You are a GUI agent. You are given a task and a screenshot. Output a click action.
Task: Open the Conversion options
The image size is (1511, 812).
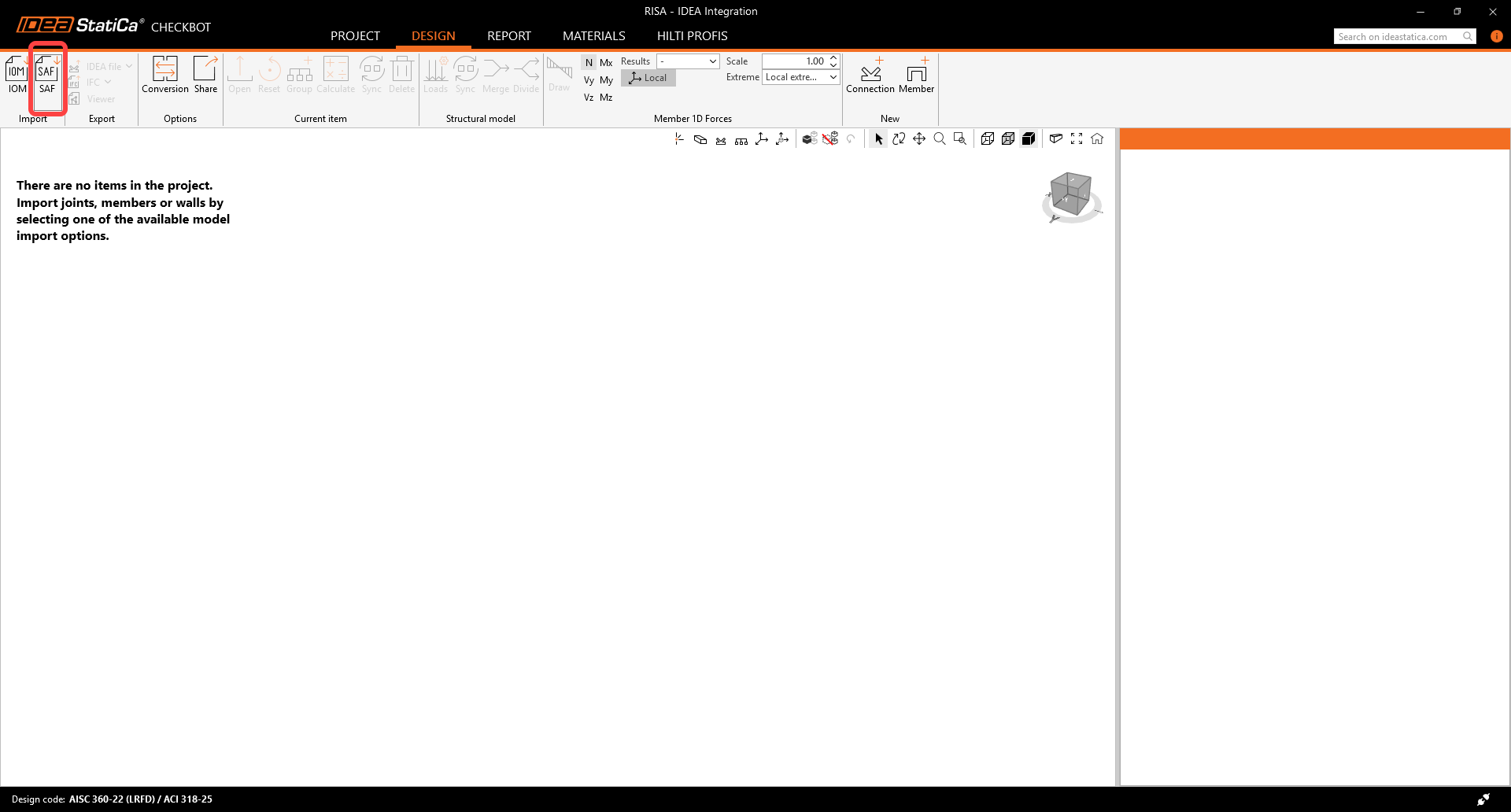(x=165, y=75)
